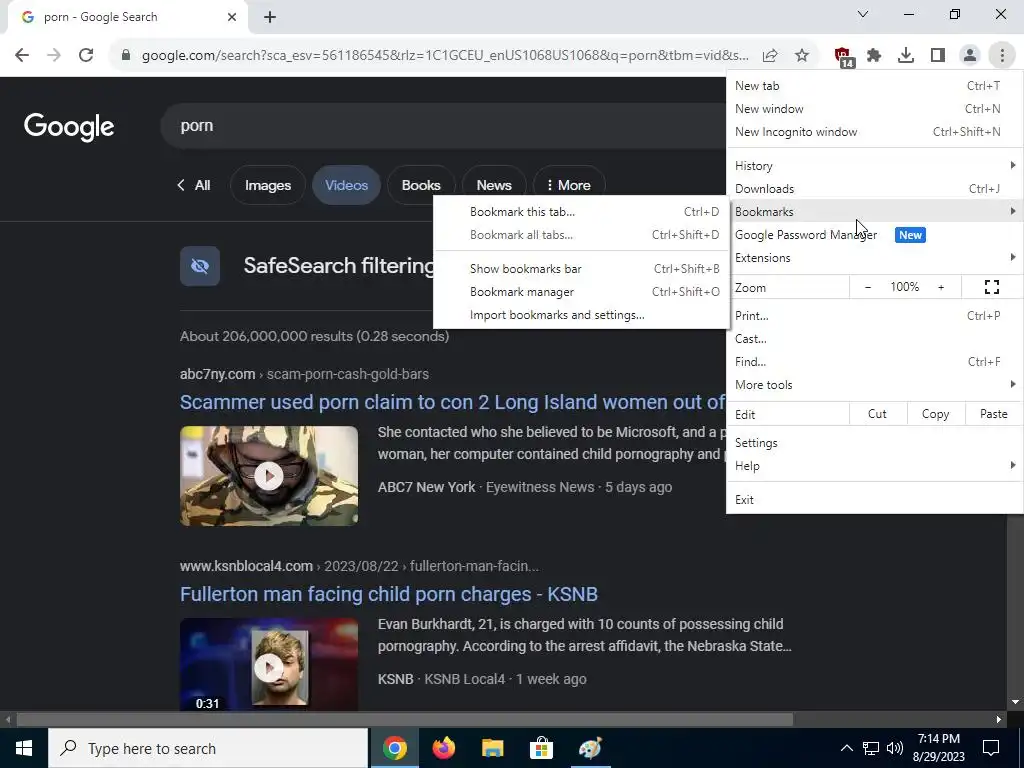Screen dimensions: 1024x768
Task: Open Windows Start menu
Action: [x=24, y=748]
